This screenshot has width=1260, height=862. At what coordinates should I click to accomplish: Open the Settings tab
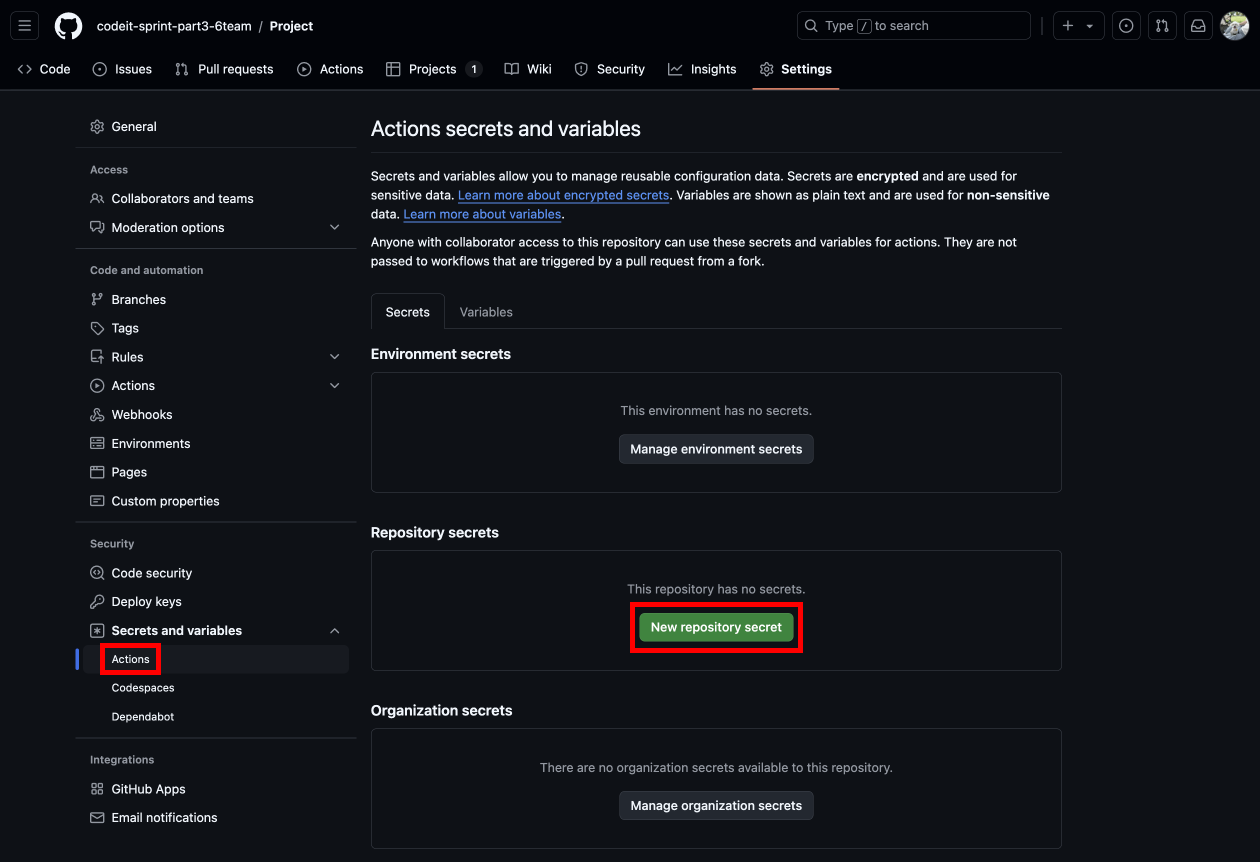796,69
